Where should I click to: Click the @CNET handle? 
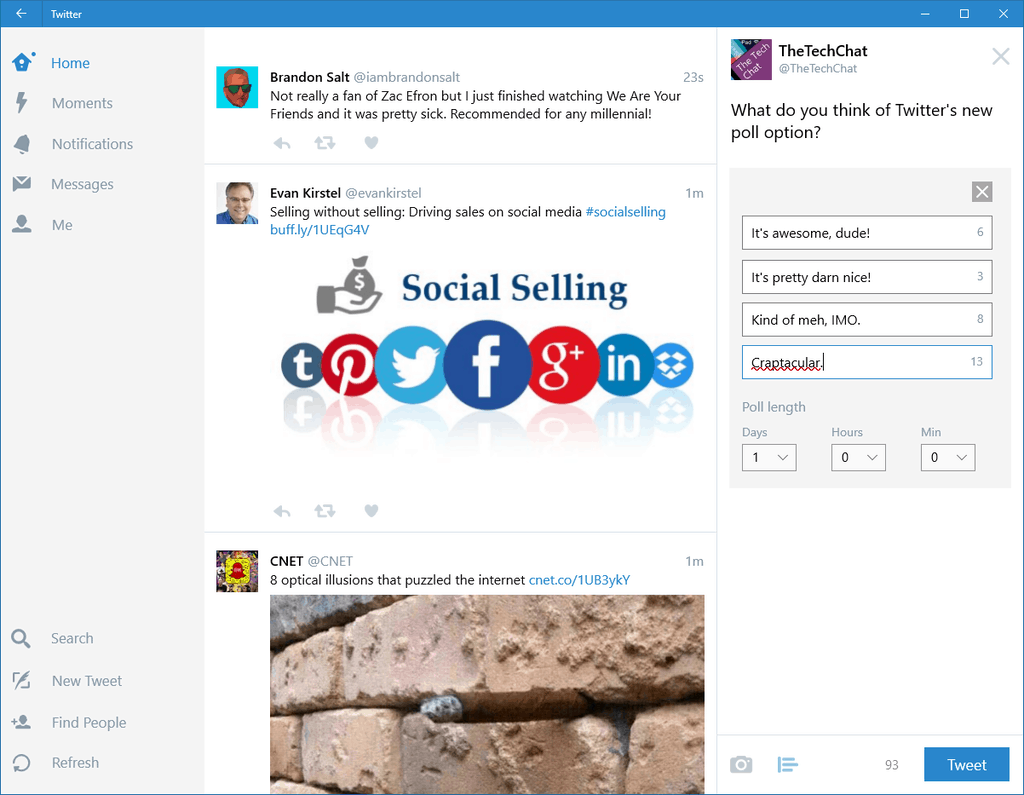(330, 561)
